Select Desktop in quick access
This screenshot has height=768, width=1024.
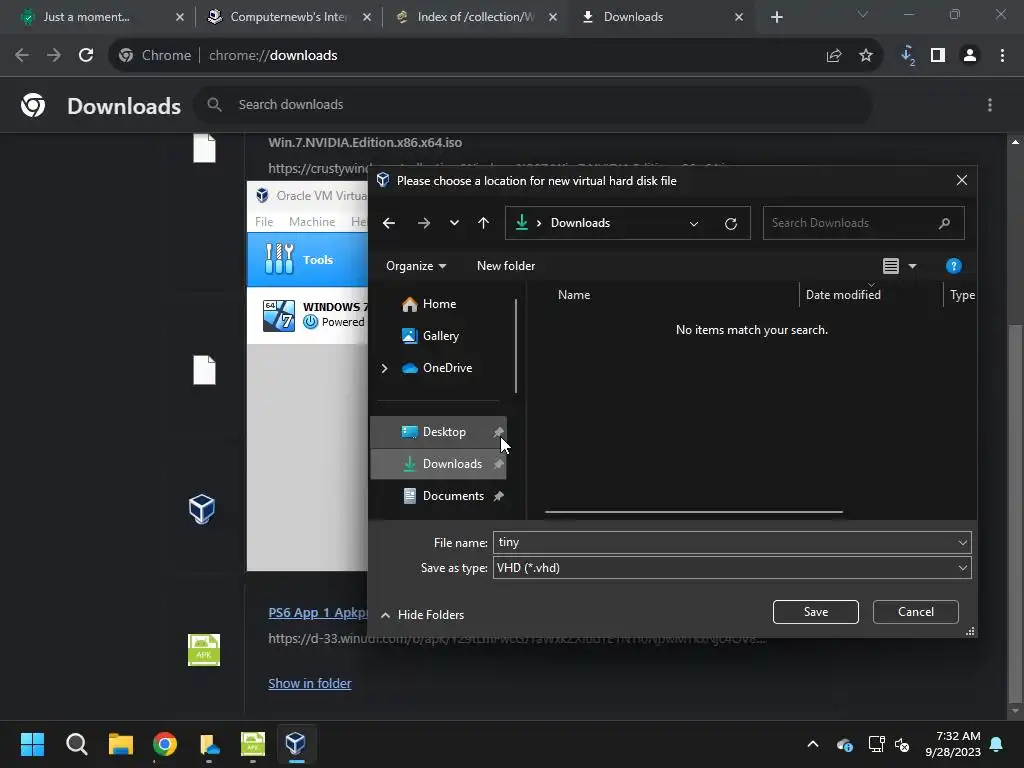pos(438,432)
